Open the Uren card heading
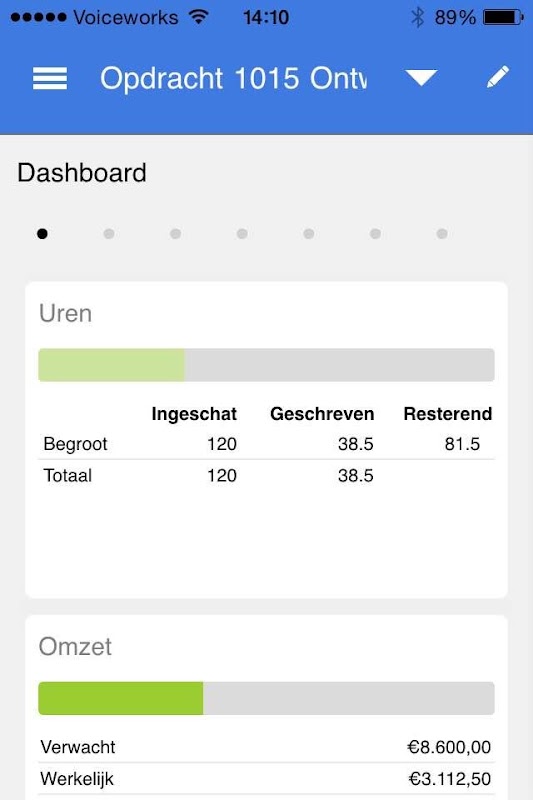This screenshot has height=800, width=533. click(x=65, y=313)
